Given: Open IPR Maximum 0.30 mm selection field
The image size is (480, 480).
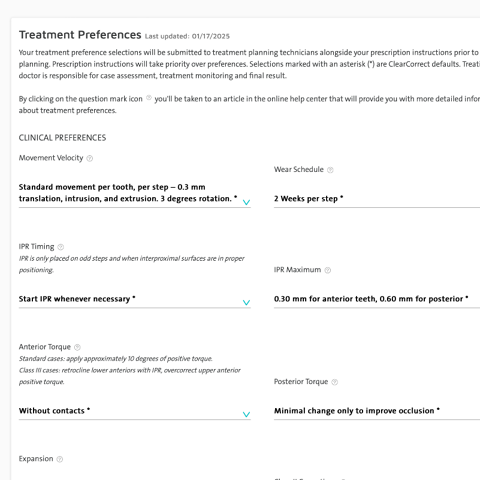Looking at the screenshot, I should pyautogui.click(x=377, y=299).
